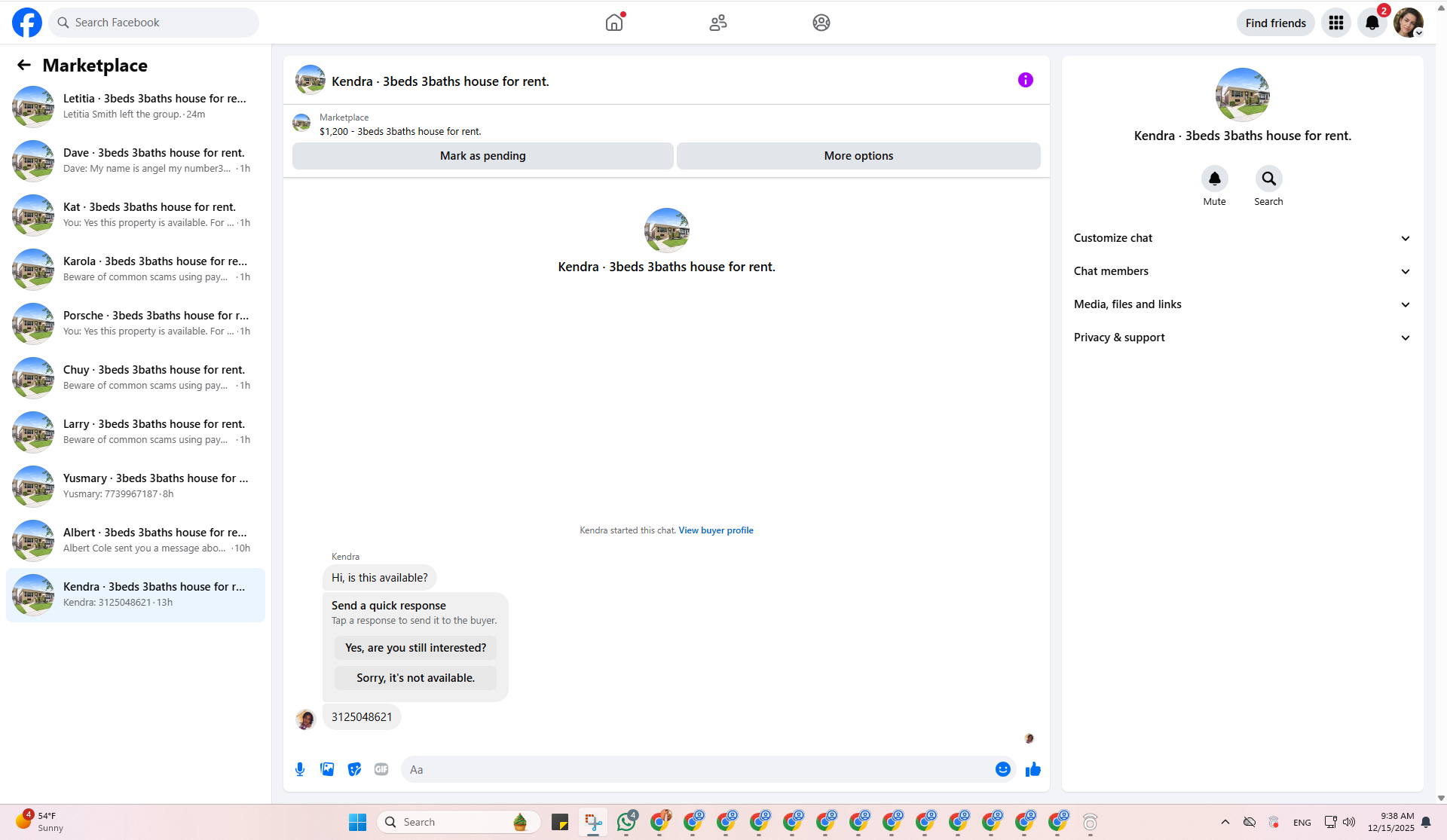Open the Friends icon in top navigation

click(718, 23)
